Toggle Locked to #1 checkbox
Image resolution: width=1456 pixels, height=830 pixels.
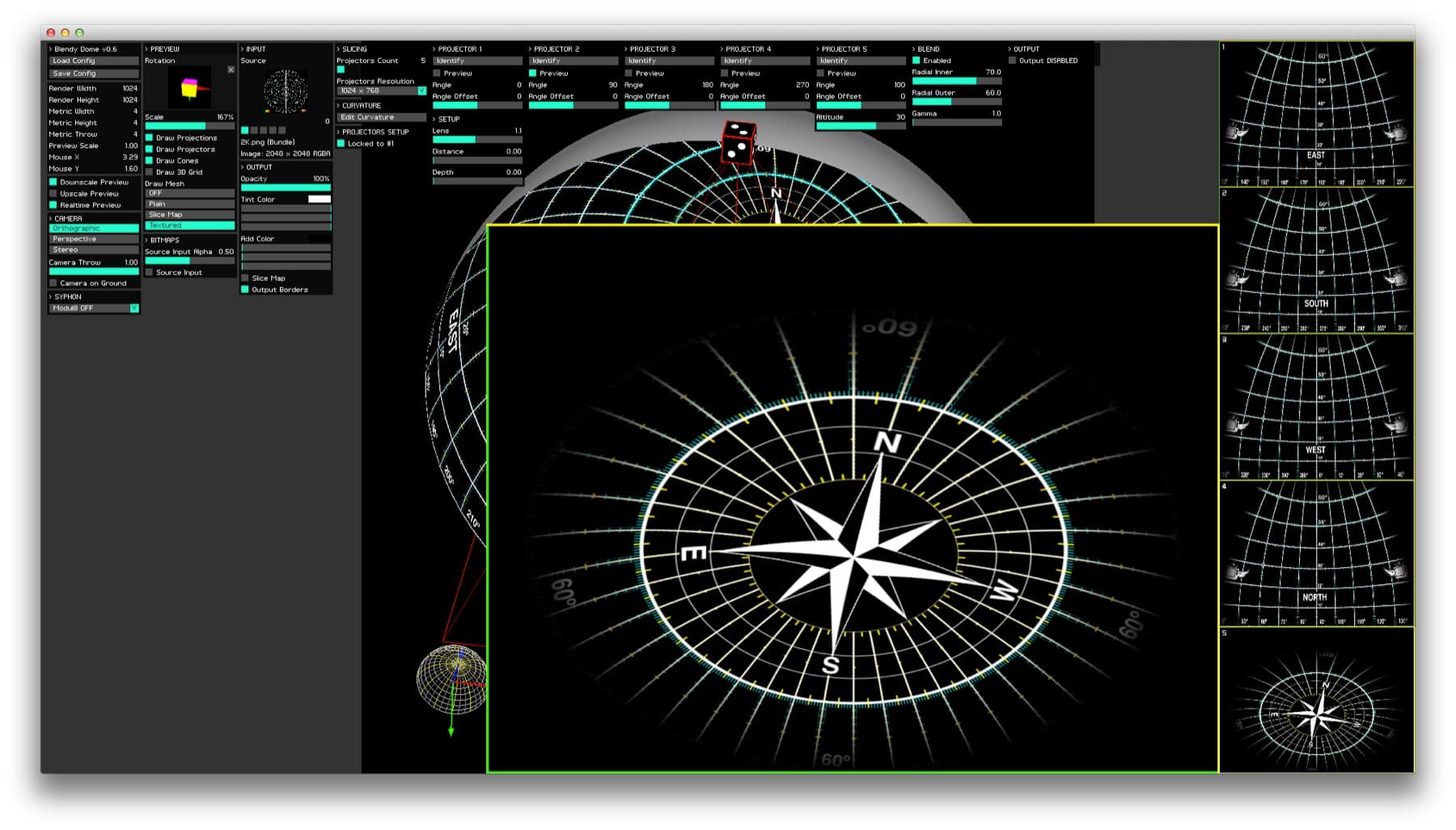pos(341,143)
